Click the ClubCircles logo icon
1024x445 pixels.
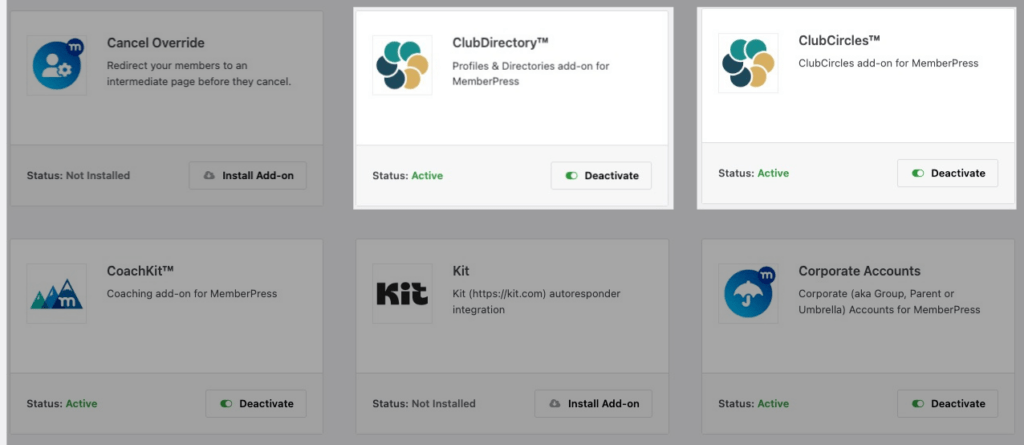[748, 63]
